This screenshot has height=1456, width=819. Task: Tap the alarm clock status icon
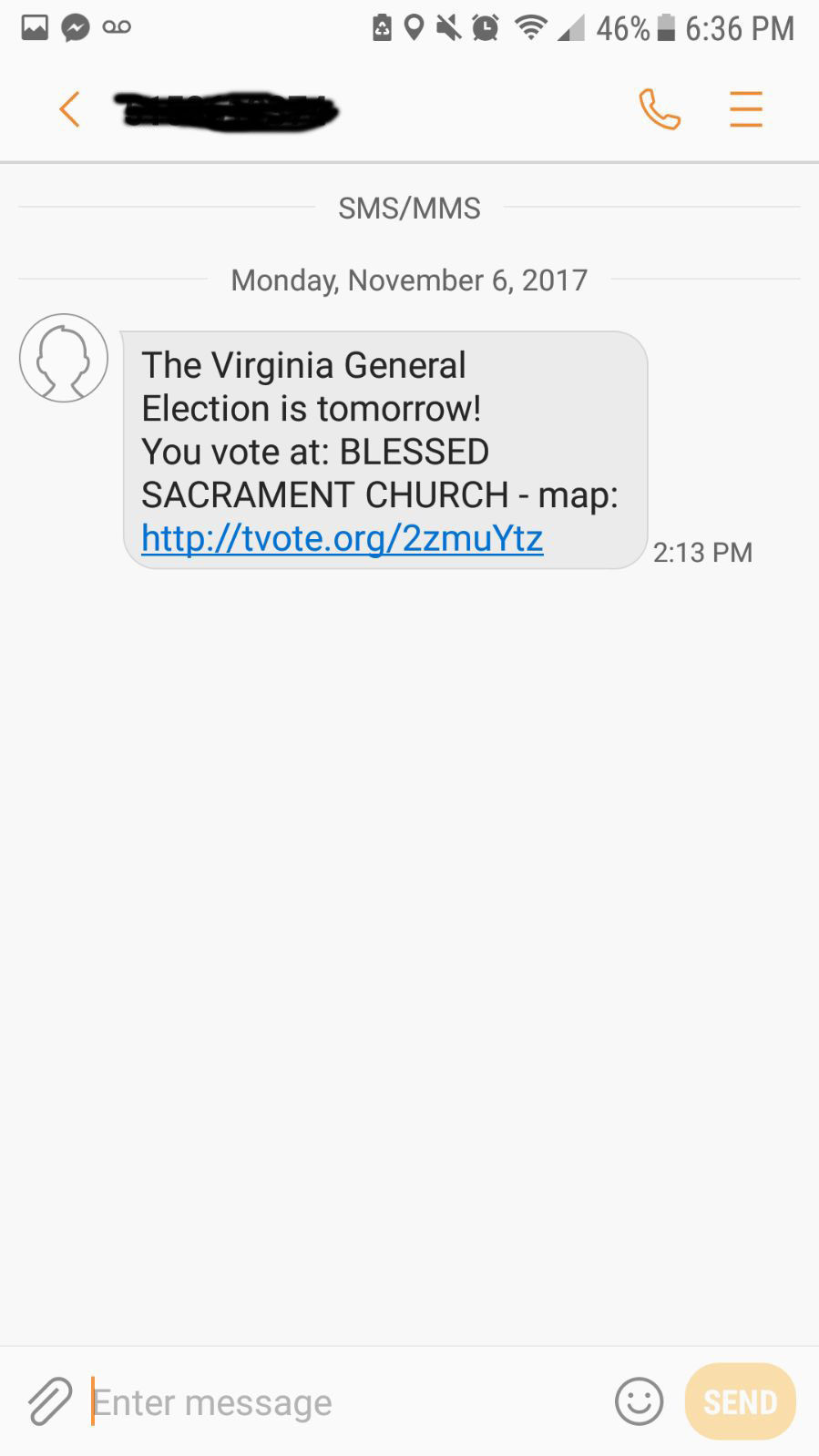click(x=485, y=28)
